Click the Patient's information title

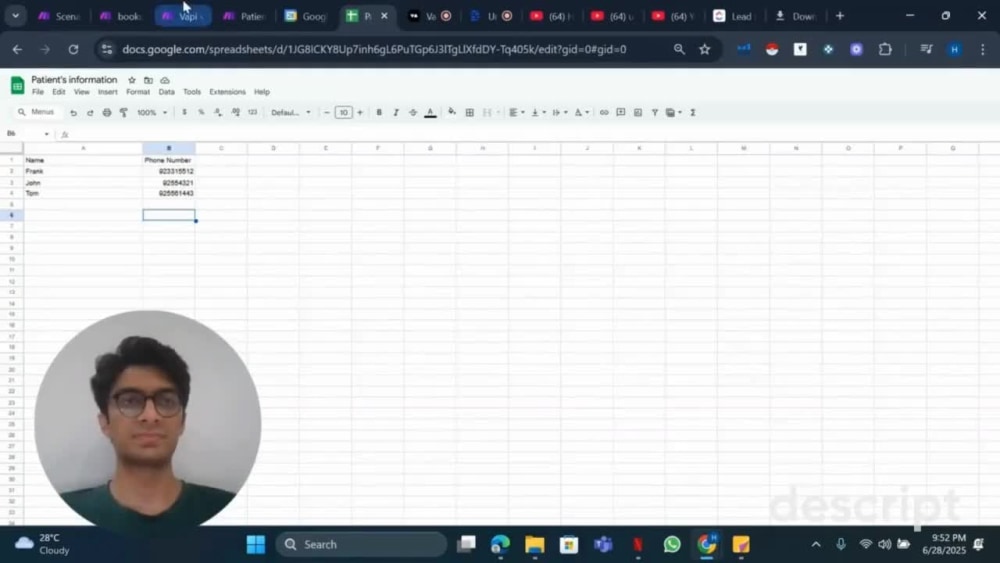point(74,80)
